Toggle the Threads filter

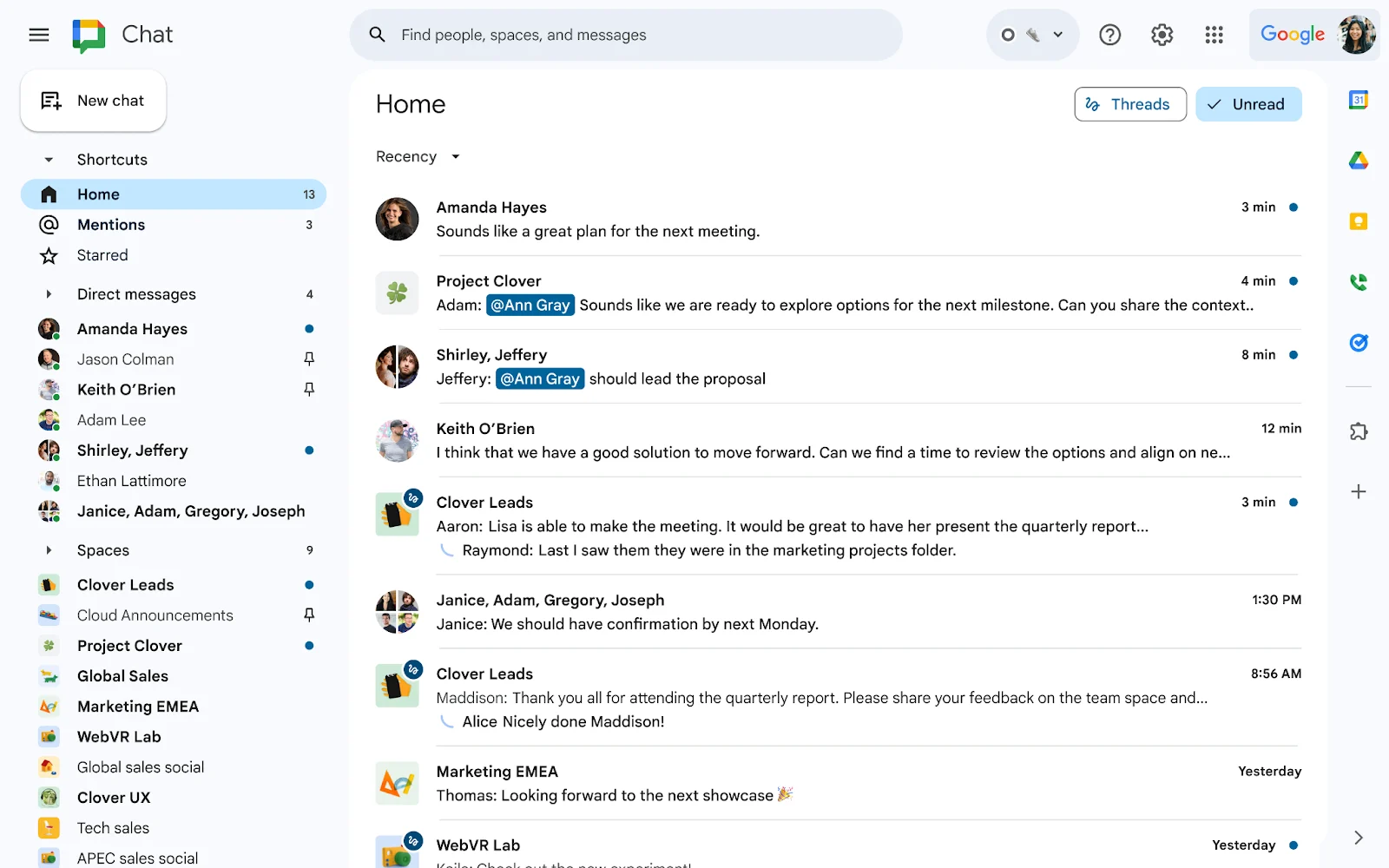coord(1129,104)
